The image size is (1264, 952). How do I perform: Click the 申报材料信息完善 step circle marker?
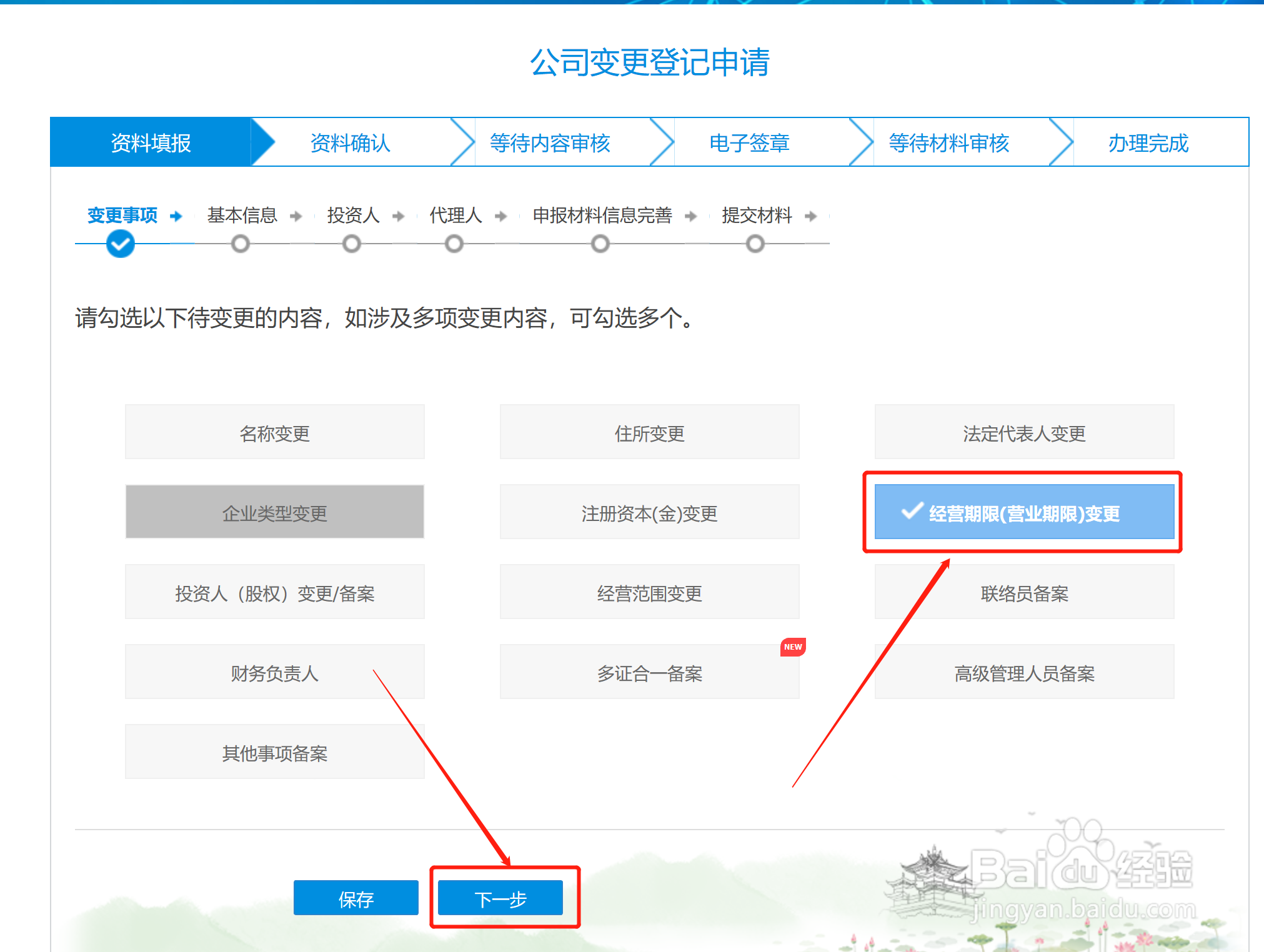(x=600, y=244)
